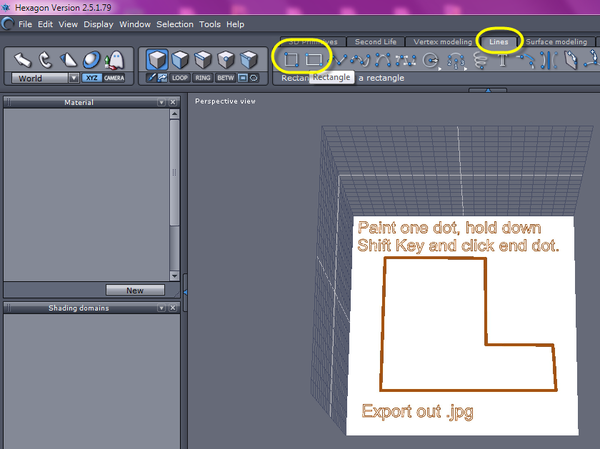
Task: Click the Hexagon logo icon beside File
Action: coord(8,24)
